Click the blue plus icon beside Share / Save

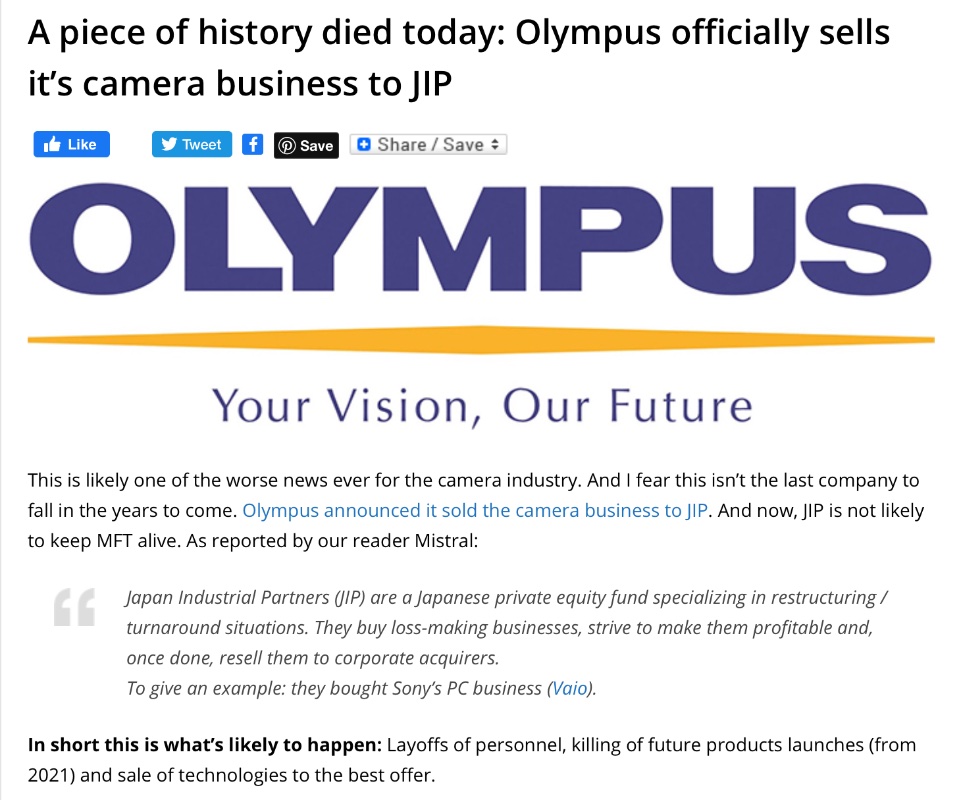pos(362,145)
